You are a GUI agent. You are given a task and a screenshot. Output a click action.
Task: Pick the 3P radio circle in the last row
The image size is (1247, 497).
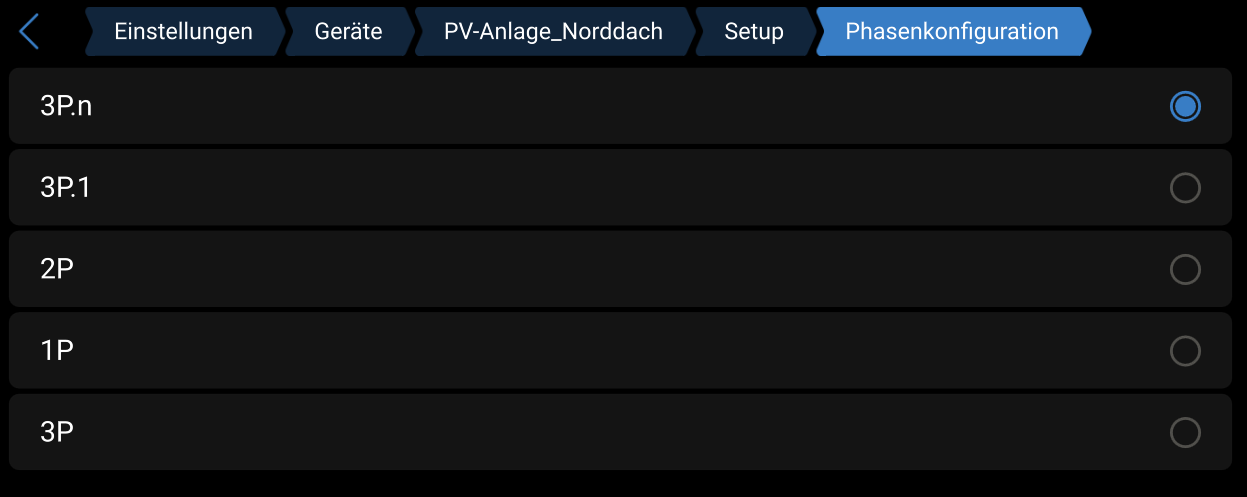click(x=1185, y=432)
